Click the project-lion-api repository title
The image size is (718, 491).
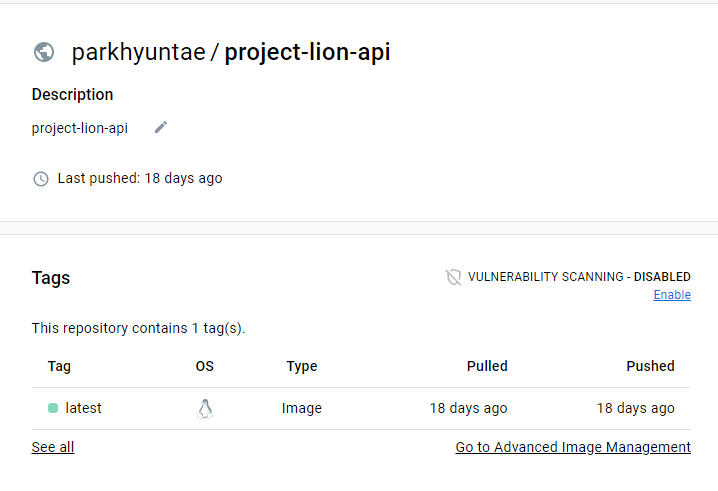pos(307,52)
